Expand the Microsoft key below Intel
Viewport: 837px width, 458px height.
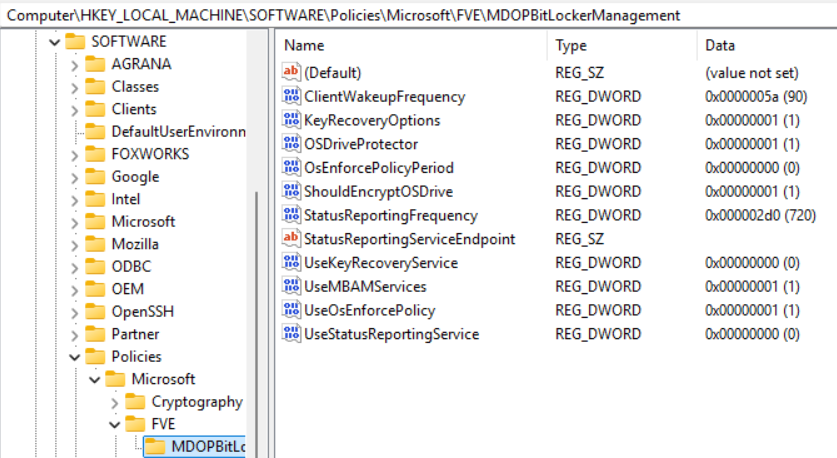click(x=74, y=222)
